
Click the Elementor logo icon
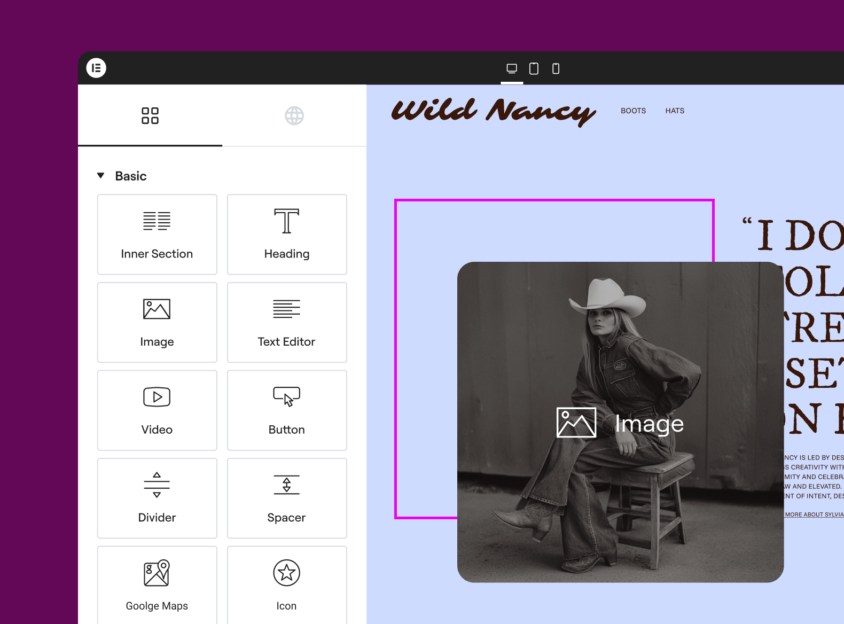coord(96,68)
